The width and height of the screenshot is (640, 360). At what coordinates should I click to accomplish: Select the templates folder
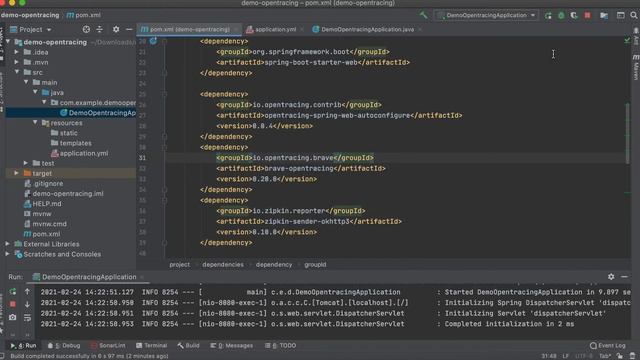tap(71, 143)
